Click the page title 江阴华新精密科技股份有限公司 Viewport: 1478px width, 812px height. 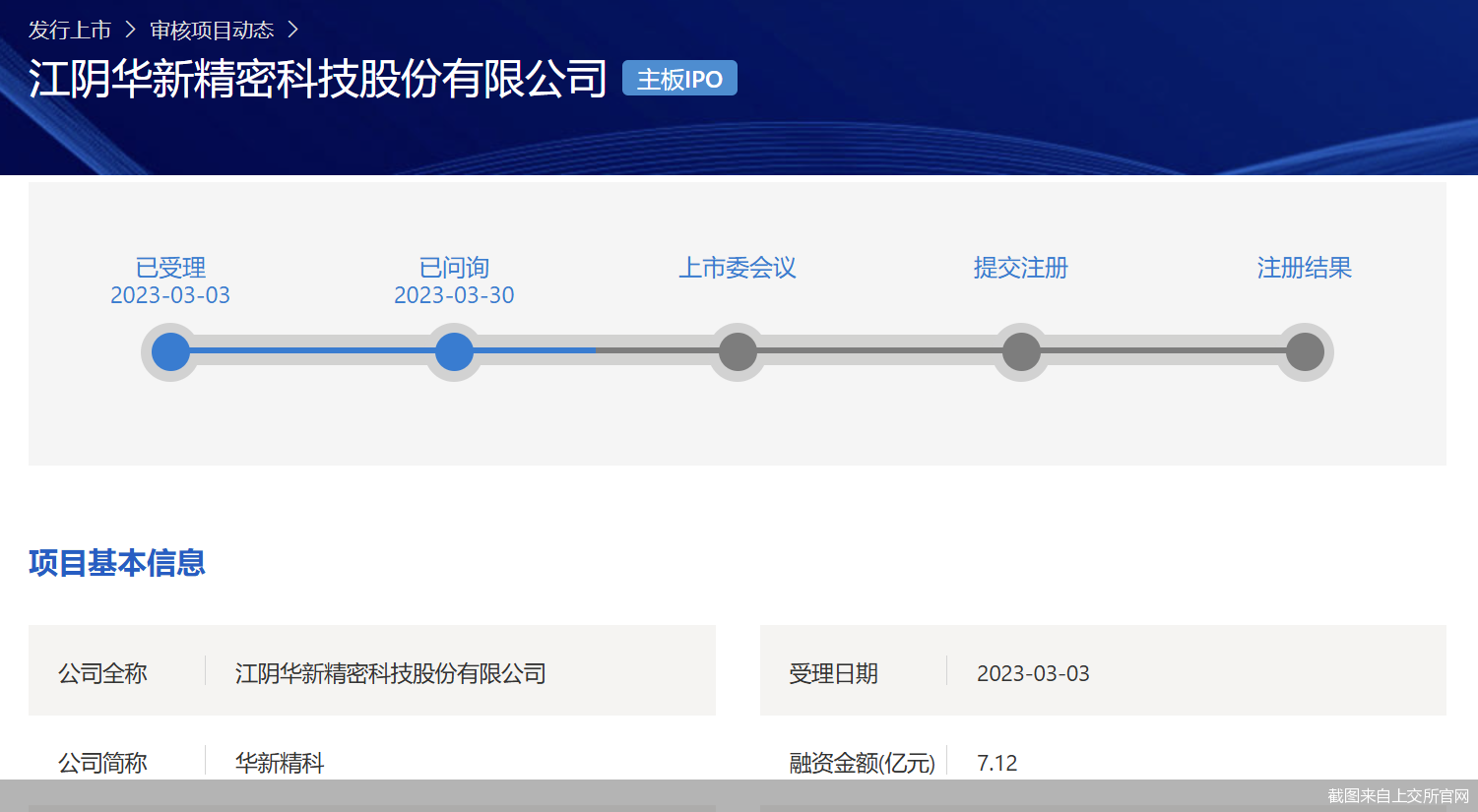(x=318, y=79)
